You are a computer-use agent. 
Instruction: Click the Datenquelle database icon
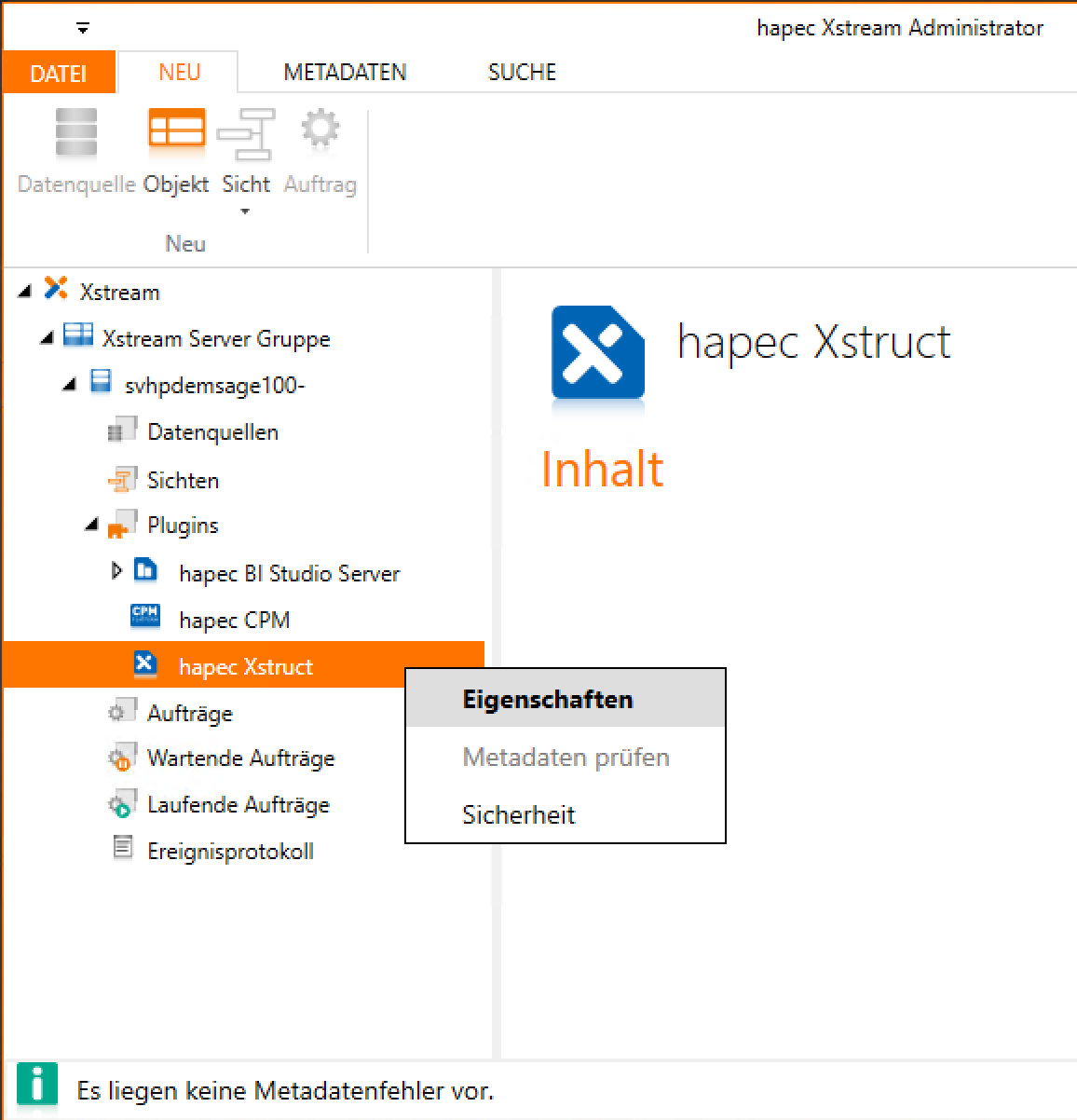click(x=76, y=132)
